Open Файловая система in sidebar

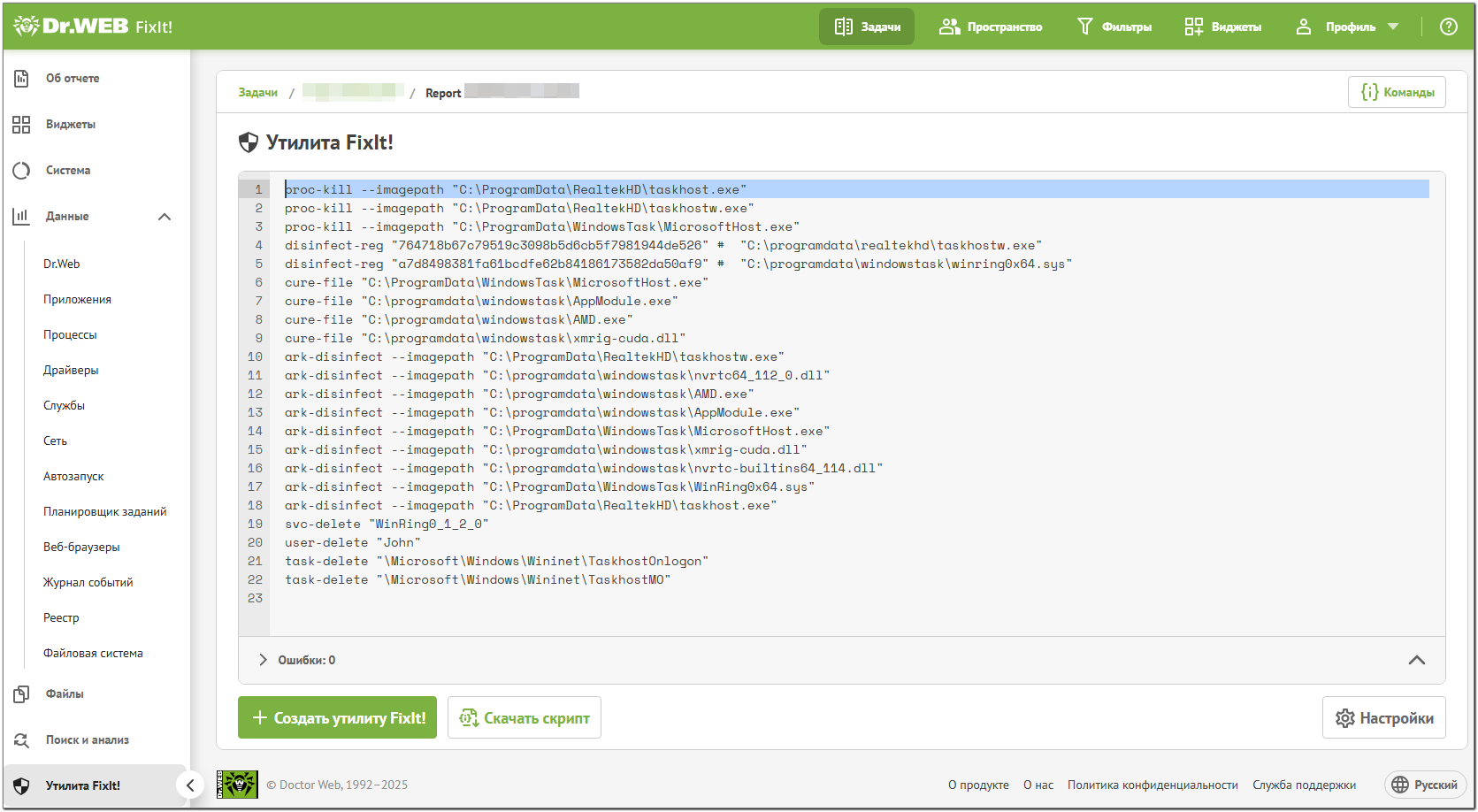coord(93,653)
